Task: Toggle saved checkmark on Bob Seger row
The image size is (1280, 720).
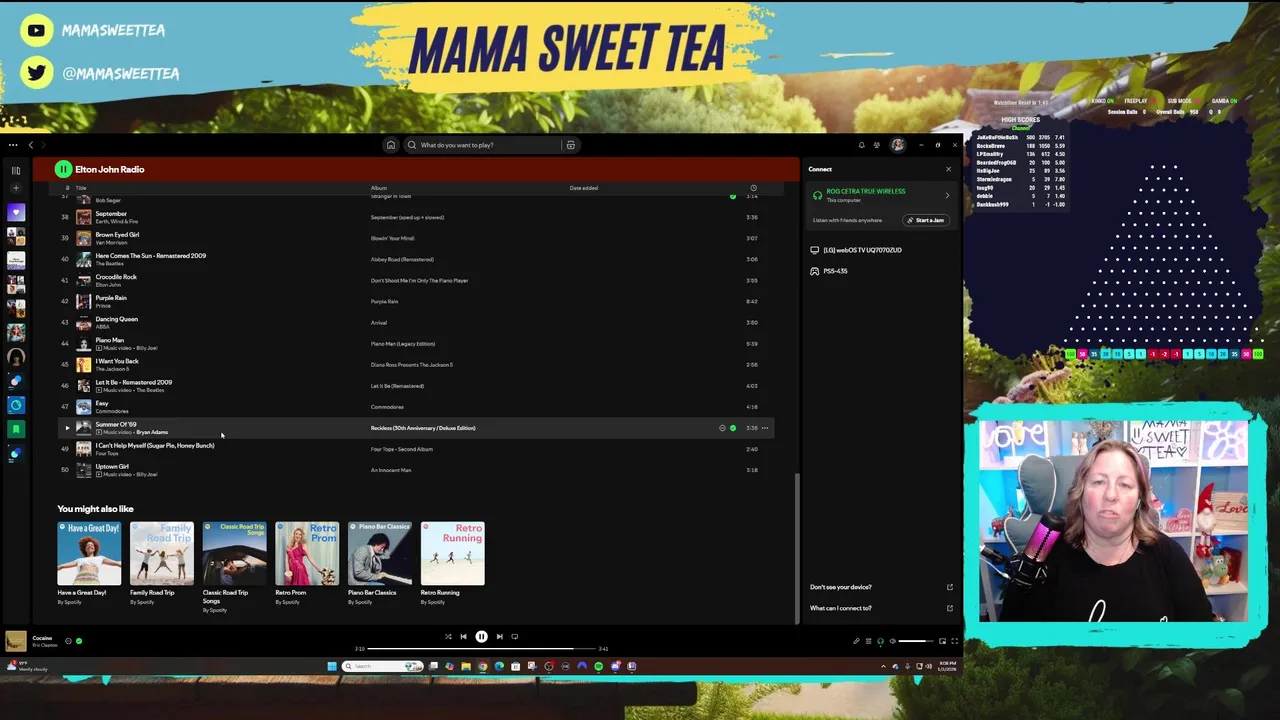Action: coord(733,196)
